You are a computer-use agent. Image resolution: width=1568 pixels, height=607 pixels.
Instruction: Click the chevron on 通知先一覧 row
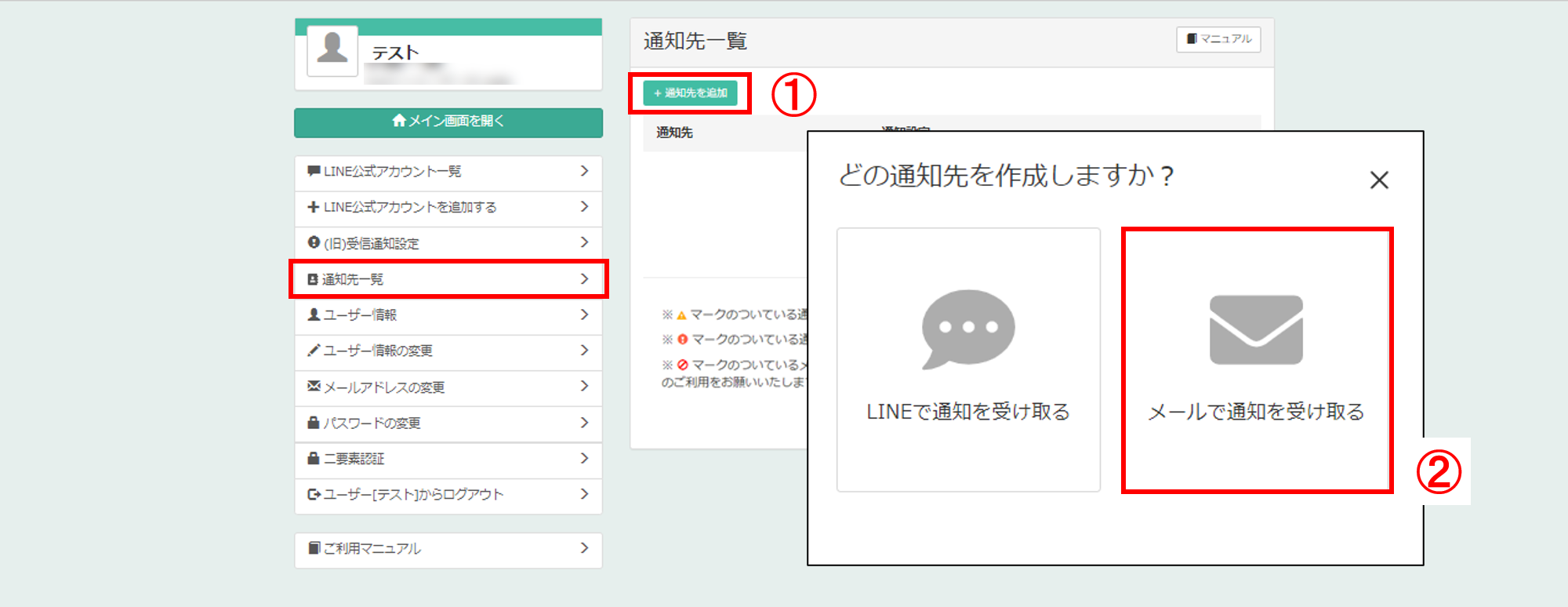584,279
